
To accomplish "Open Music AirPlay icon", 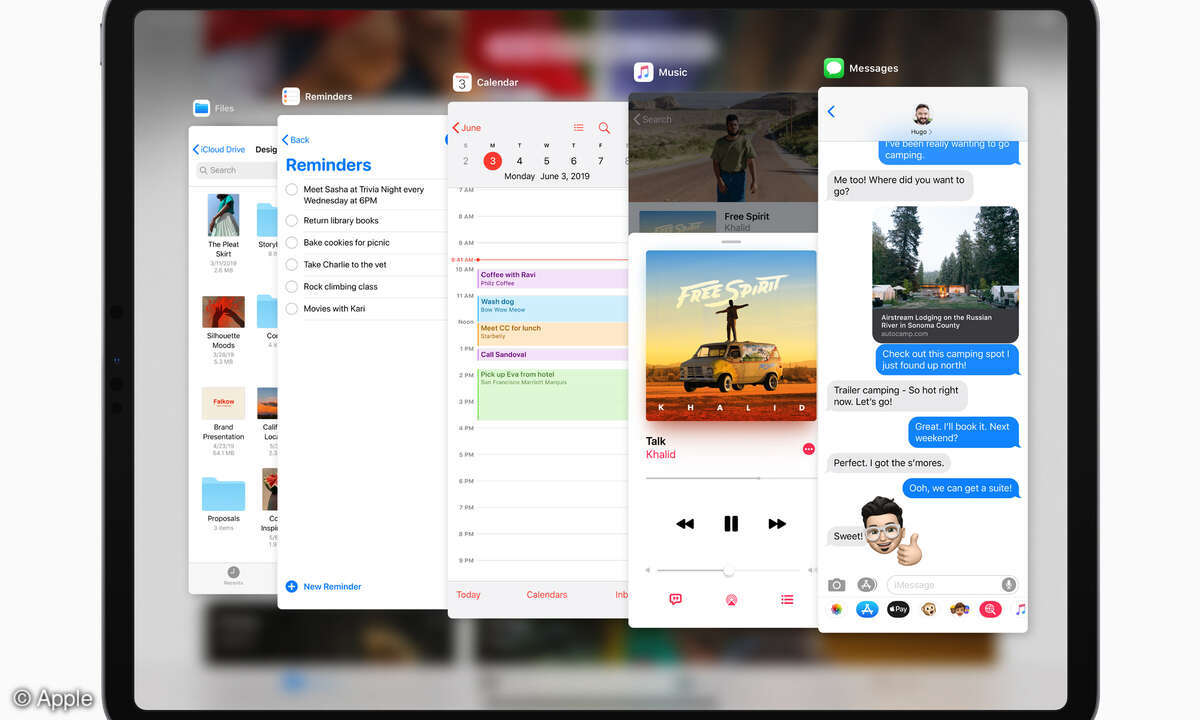I will tap(731, 600).
